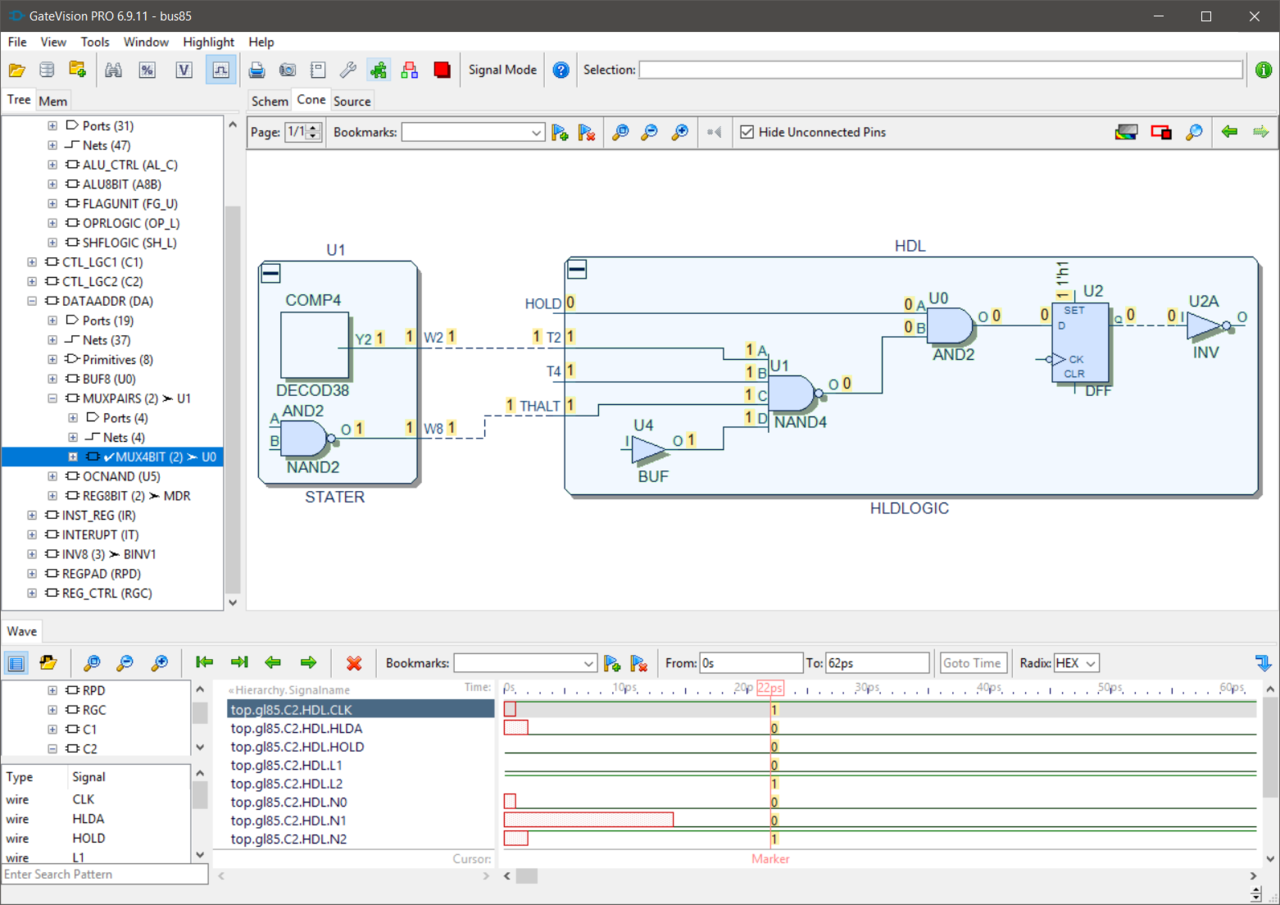
Task: Open color highlight palette icon in Cone toolbar
Action: pos(1126,132)
